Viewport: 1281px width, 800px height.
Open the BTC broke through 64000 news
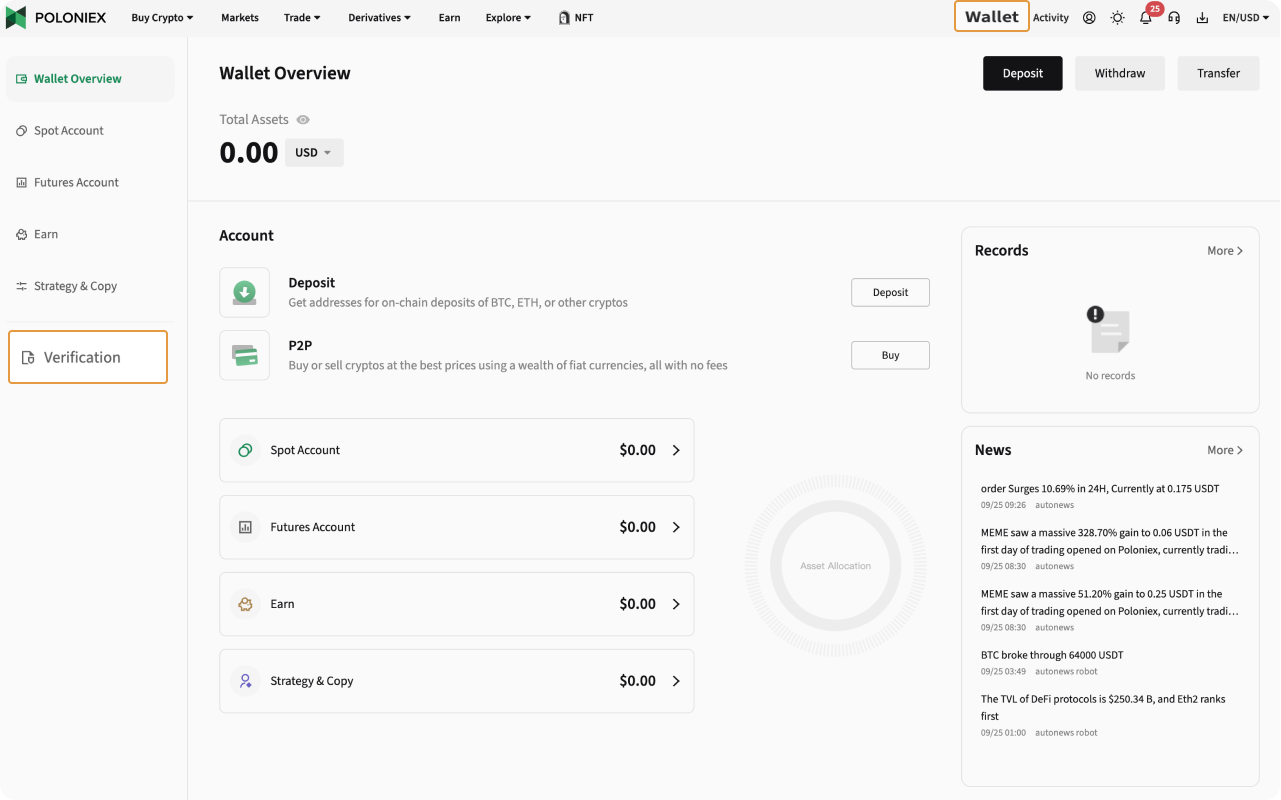[1052, 655]
